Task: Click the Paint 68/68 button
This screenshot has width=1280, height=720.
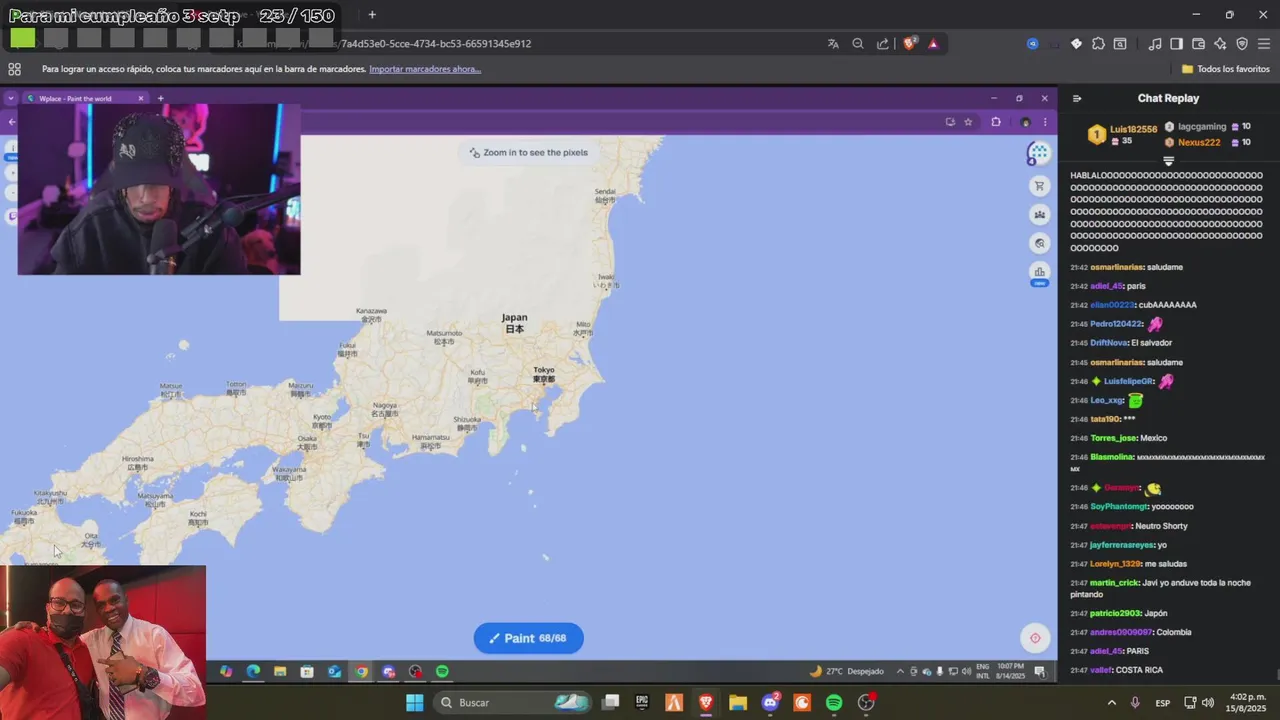Action: tap(528, 638)
